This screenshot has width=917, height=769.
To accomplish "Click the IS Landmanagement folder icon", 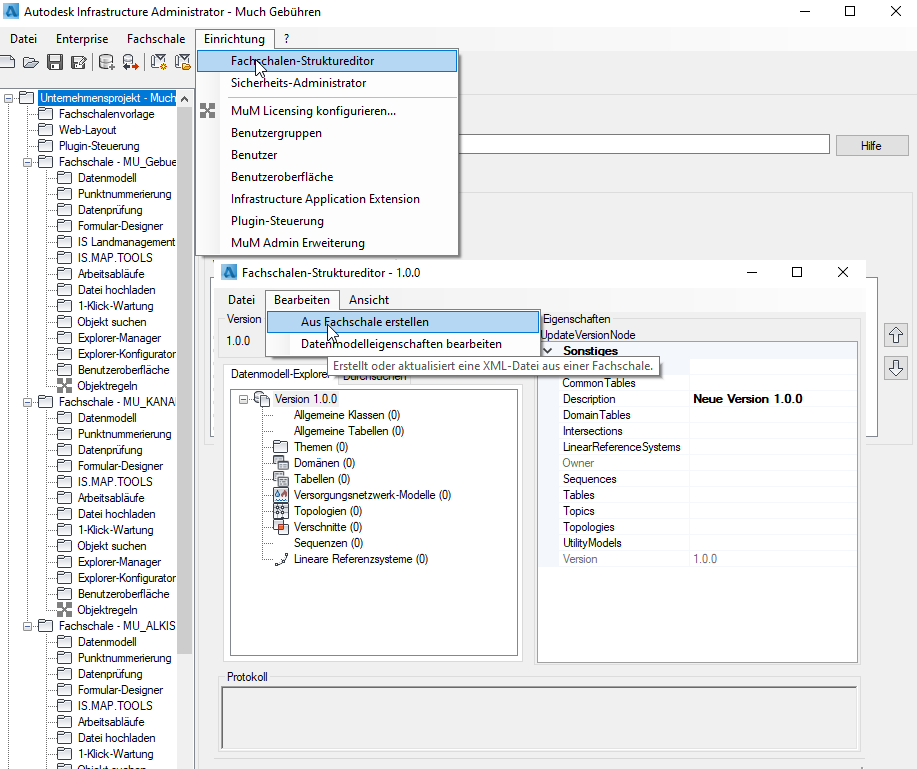I will [64, 242].
